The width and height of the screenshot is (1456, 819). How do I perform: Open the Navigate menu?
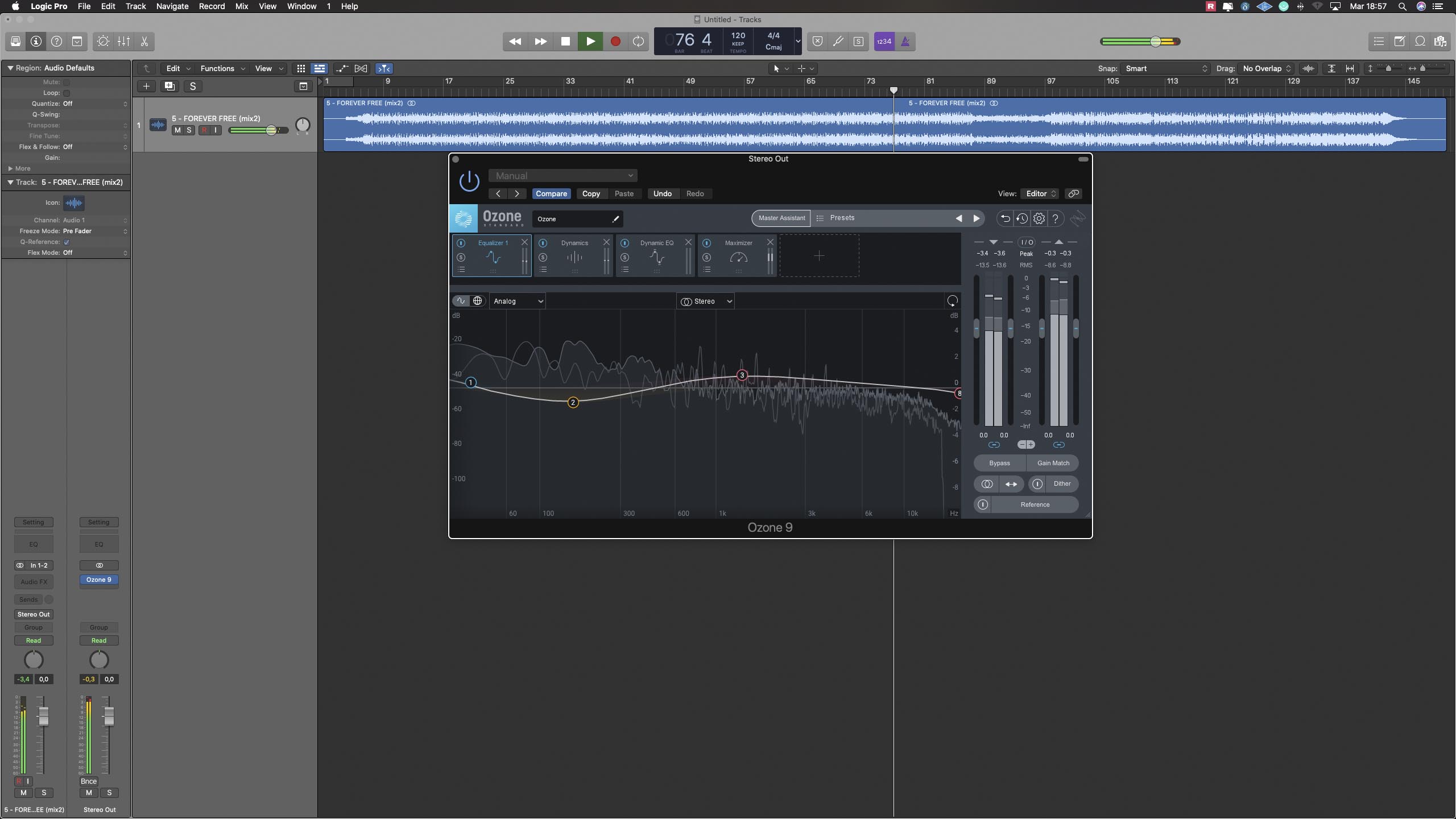pos(172,6)
